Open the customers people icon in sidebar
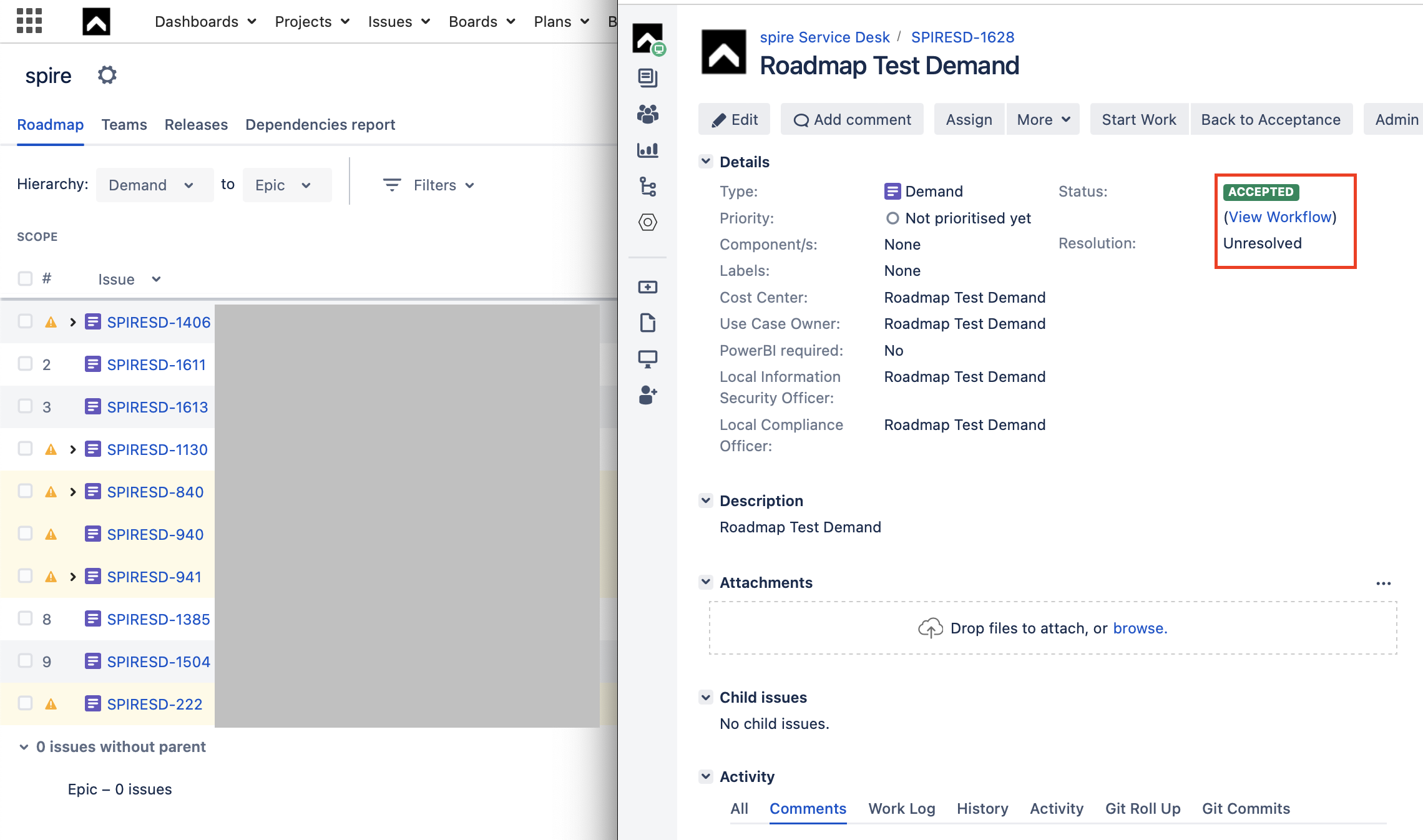 (x=648, y=114)
